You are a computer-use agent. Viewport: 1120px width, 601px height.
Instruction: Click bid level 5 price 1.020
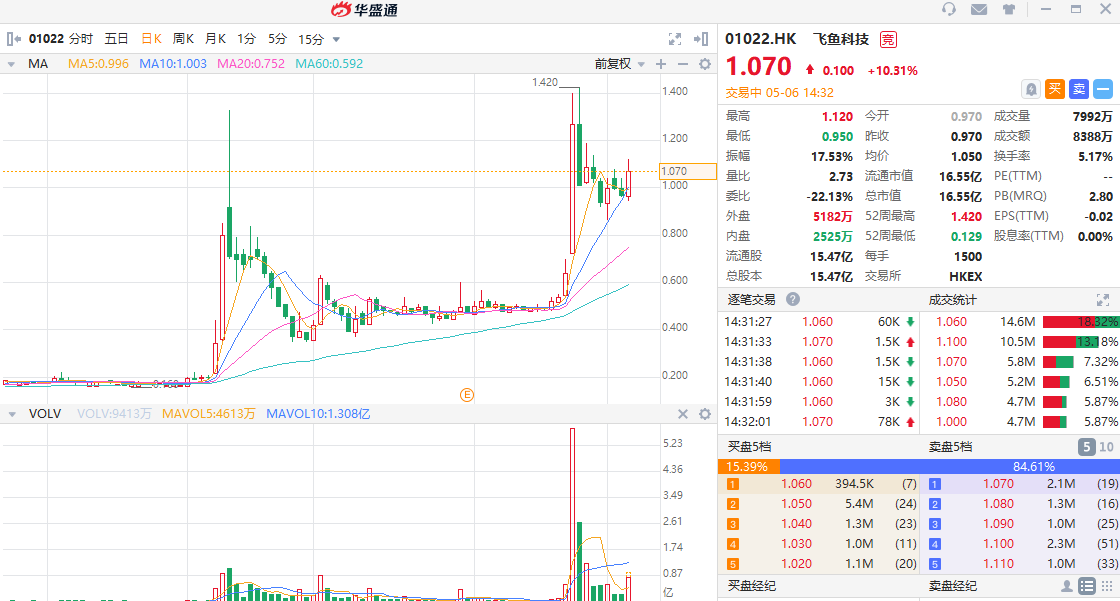point(796,564)
